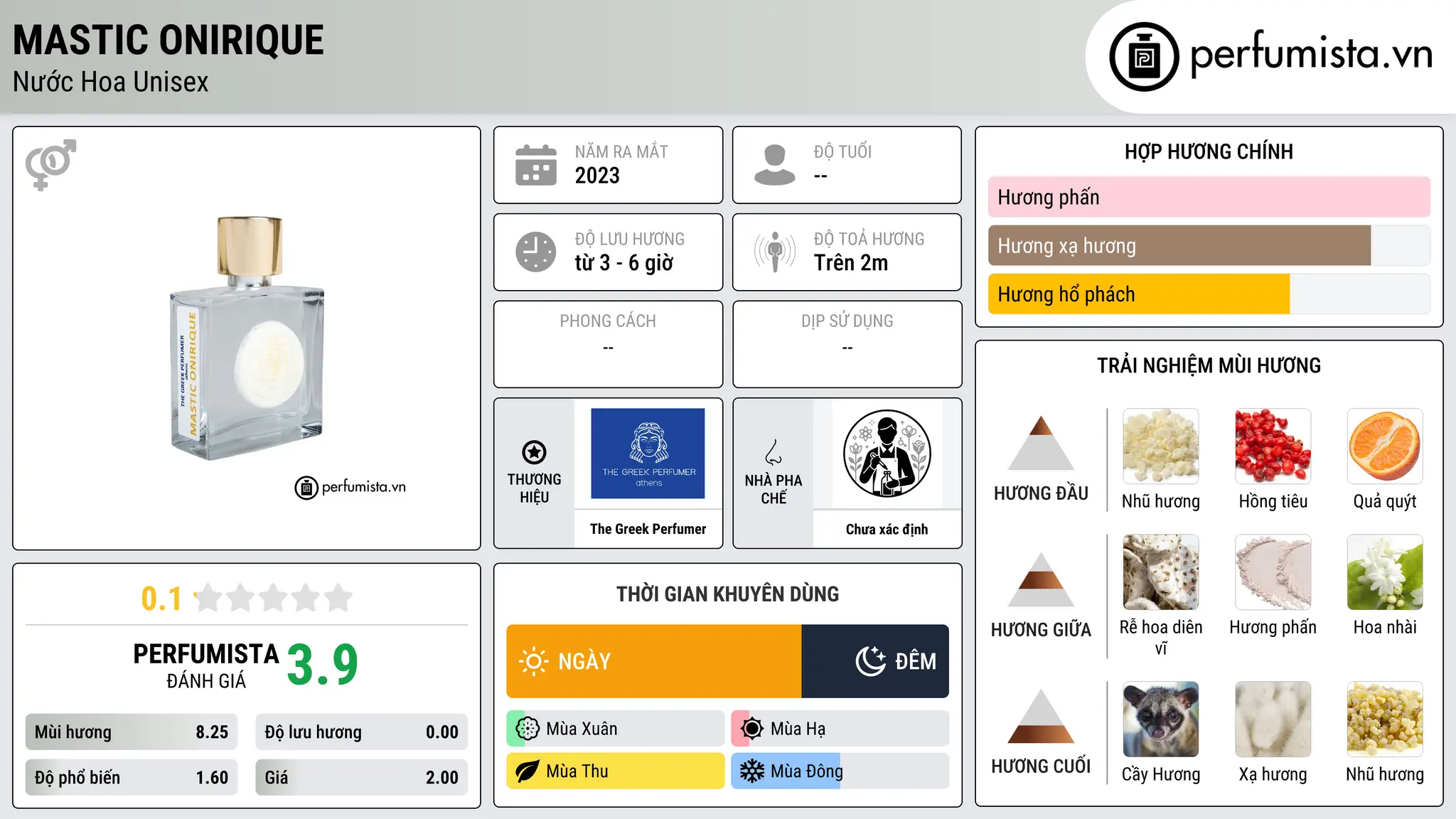Click the moon icon in the Đêm bar
The height and width of the screenshot is (819, 1456).
871,661
